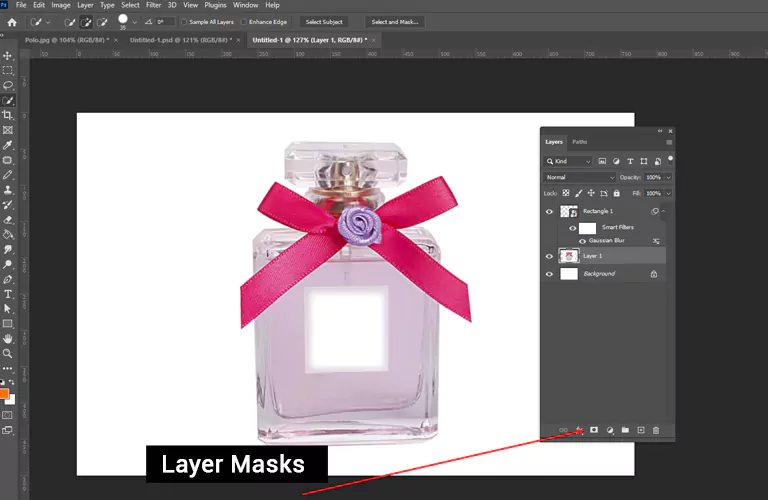Select the Rectangle shape tool
Image resolution: width=768 pixels, height=500 pixels.
[x=7, y=324]
